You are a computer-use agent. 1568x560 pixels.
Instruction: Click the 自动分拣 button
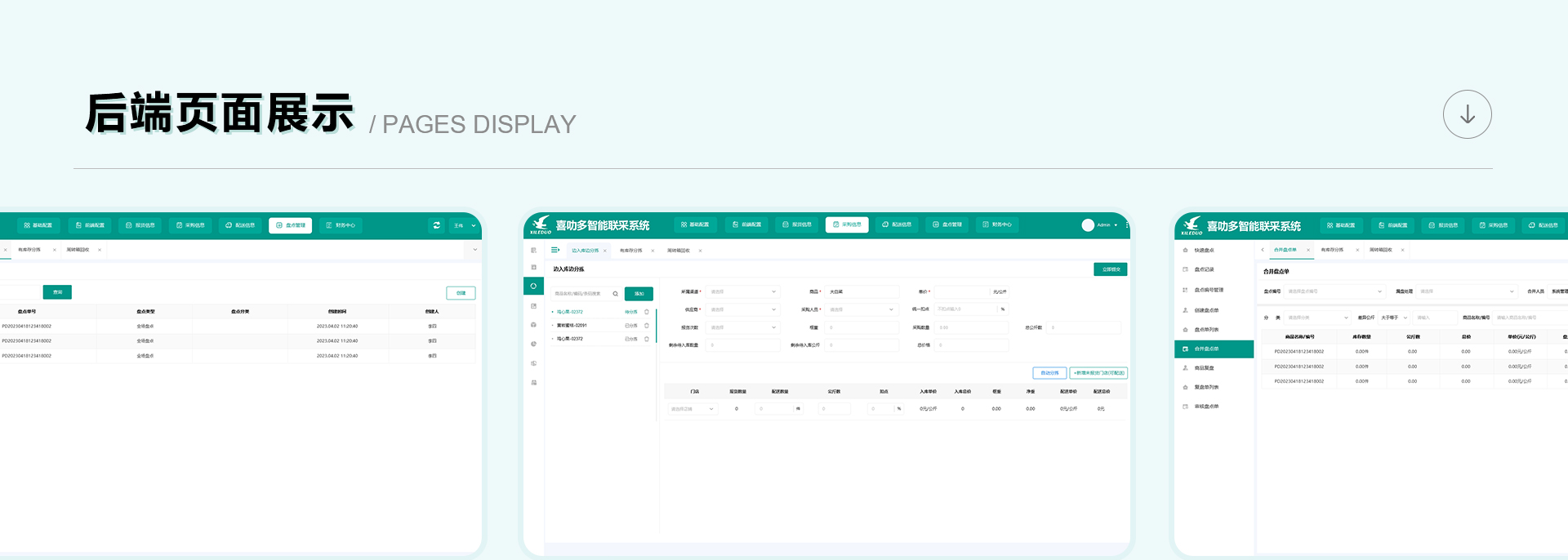(x=1049, y=373)
